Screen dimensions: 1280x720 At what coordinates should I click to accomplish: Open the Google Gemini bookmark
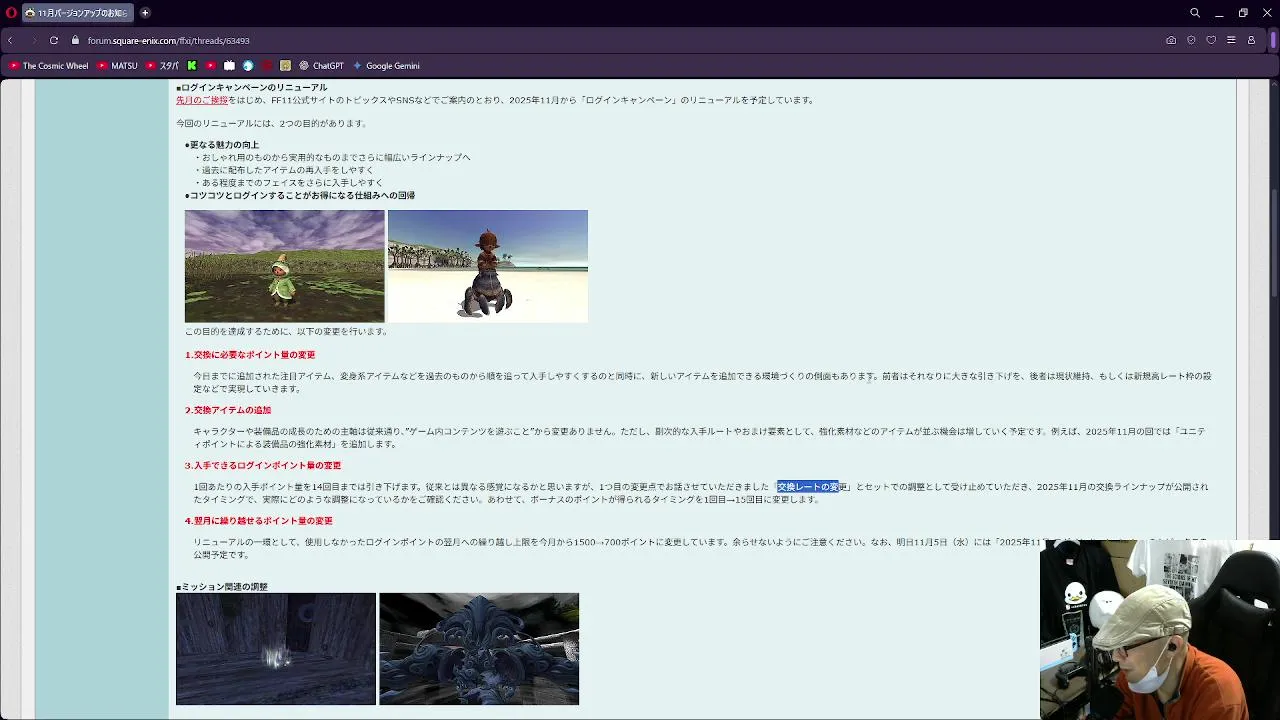(x=385, y=66)
